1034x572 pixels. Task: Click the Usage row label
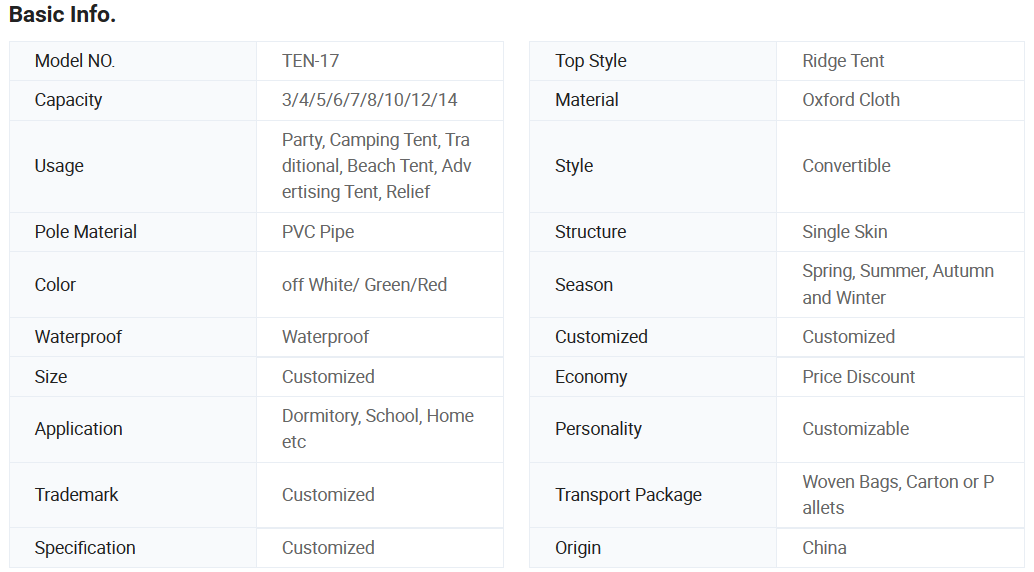[59, 166]
